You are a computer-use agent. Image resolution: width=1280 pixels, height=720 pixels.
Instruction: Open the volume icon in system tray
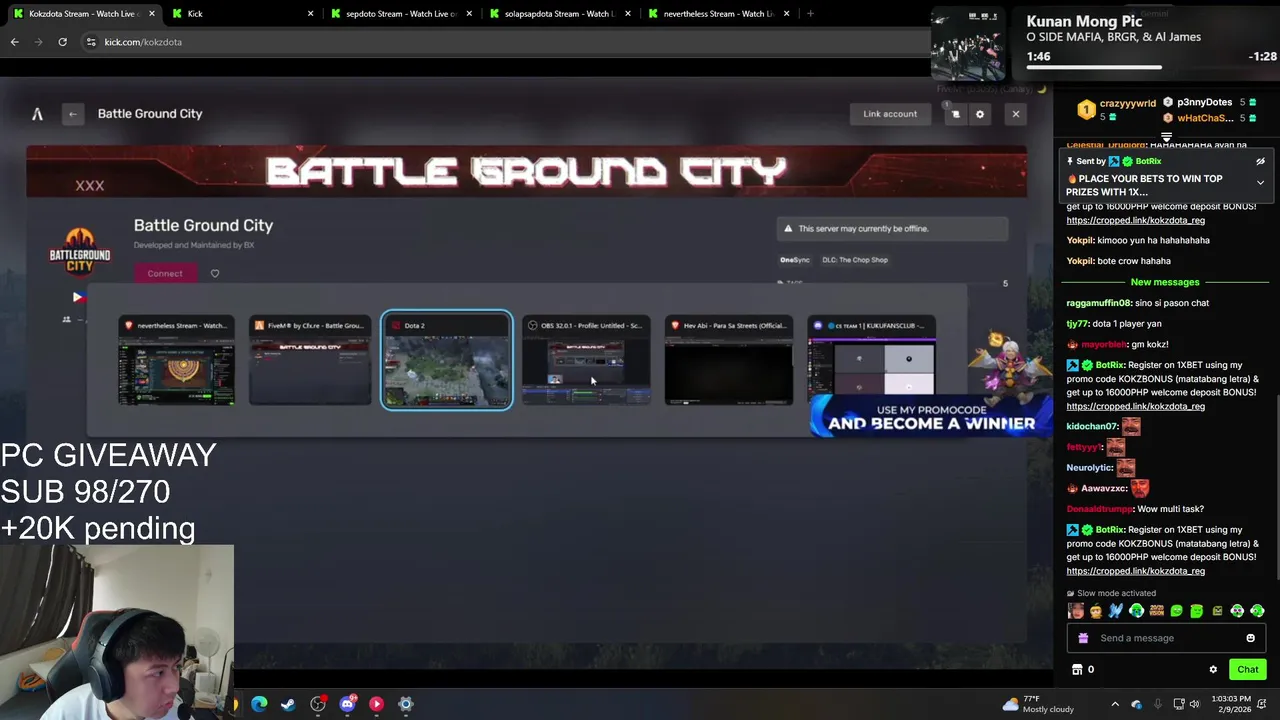click(1194, 704)
